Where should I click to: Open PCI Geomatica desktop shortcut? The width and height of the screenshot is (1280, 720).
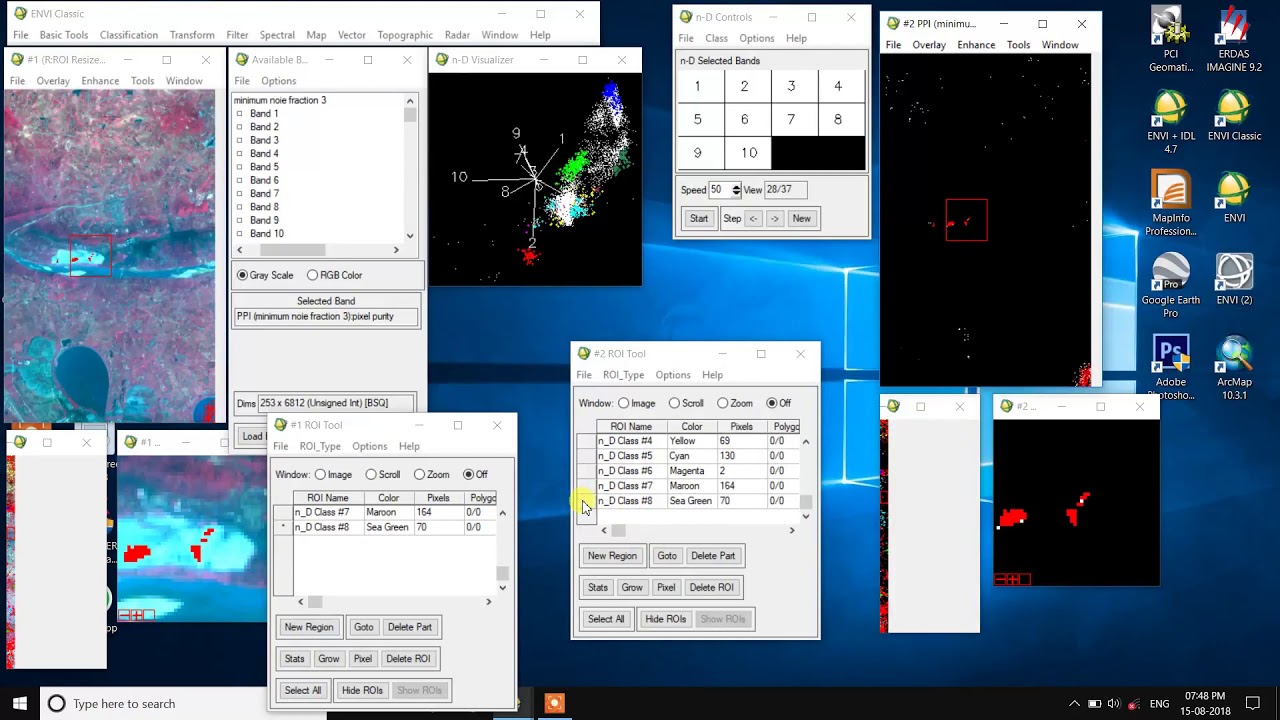tap(1170, 40)
